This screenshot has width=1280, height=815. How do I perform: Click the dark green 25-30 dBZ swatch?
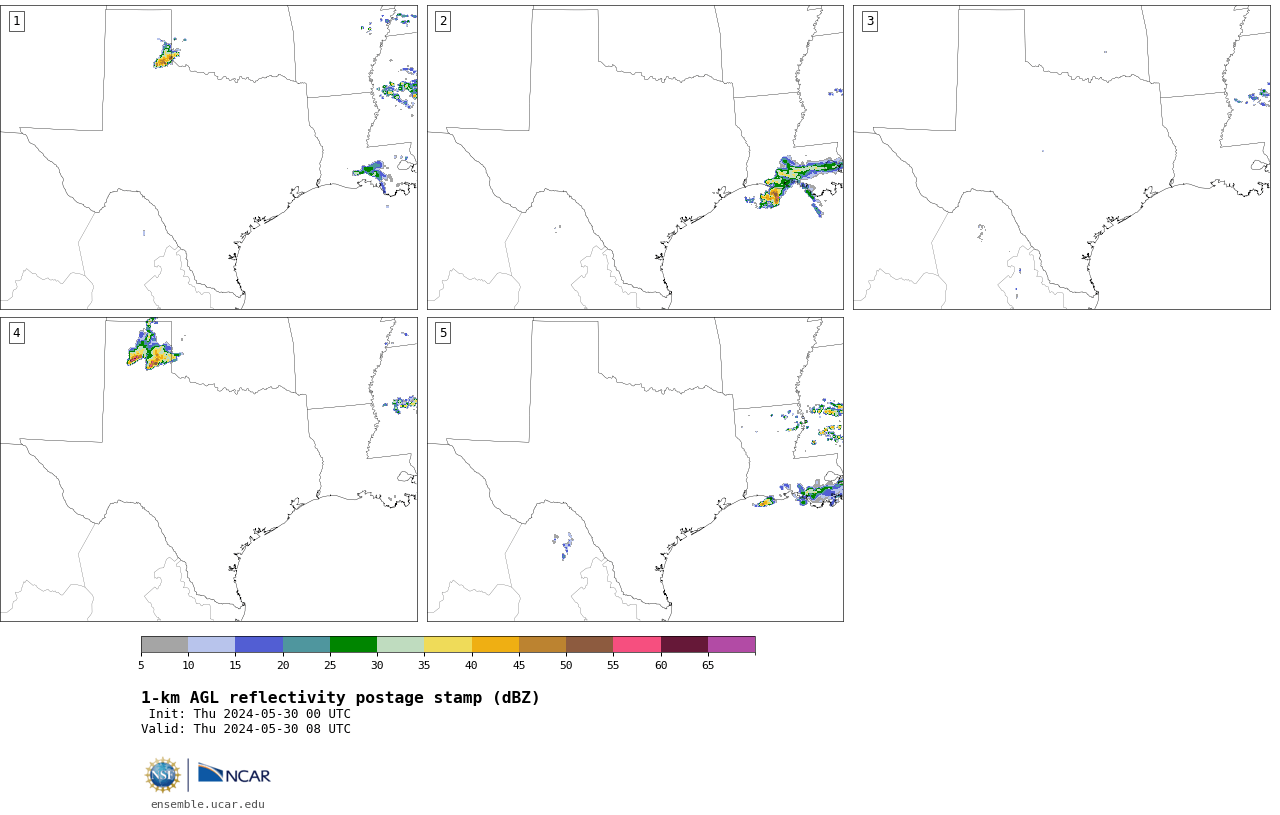tap(354, 644)
